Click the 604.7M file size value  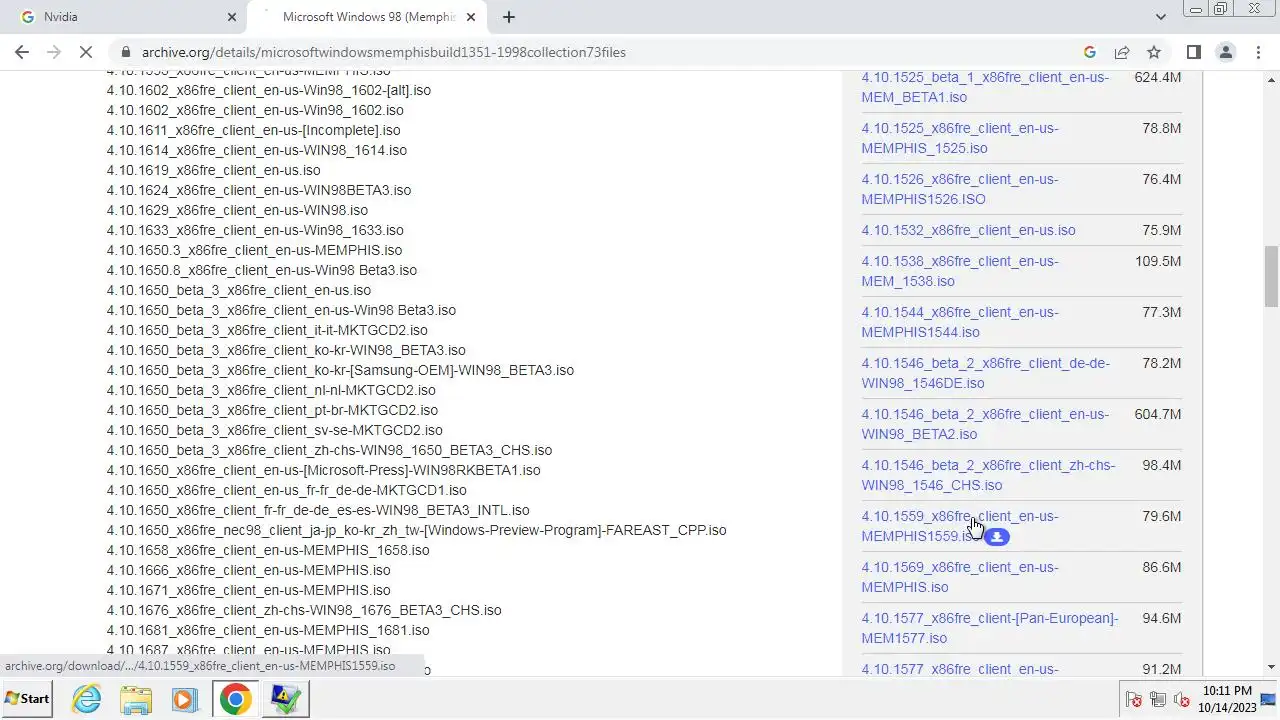tap(1158, 414)
